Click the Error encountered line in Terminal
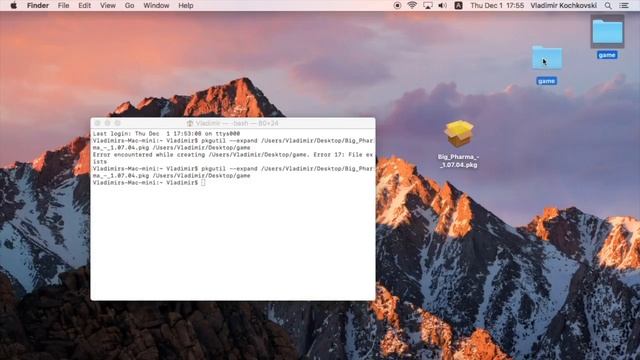 (x=233, y=158)
